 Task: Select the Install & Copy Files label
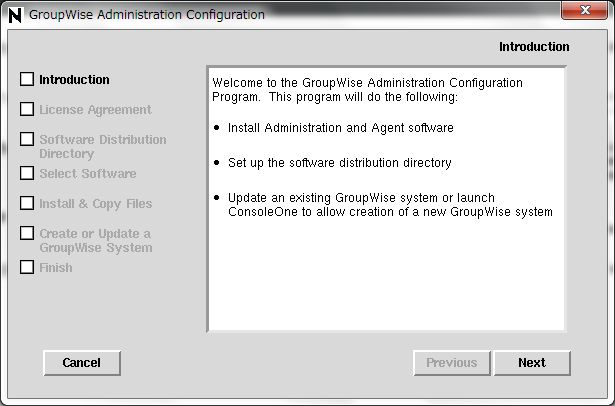pyautogui.click(x=95, y=204)
